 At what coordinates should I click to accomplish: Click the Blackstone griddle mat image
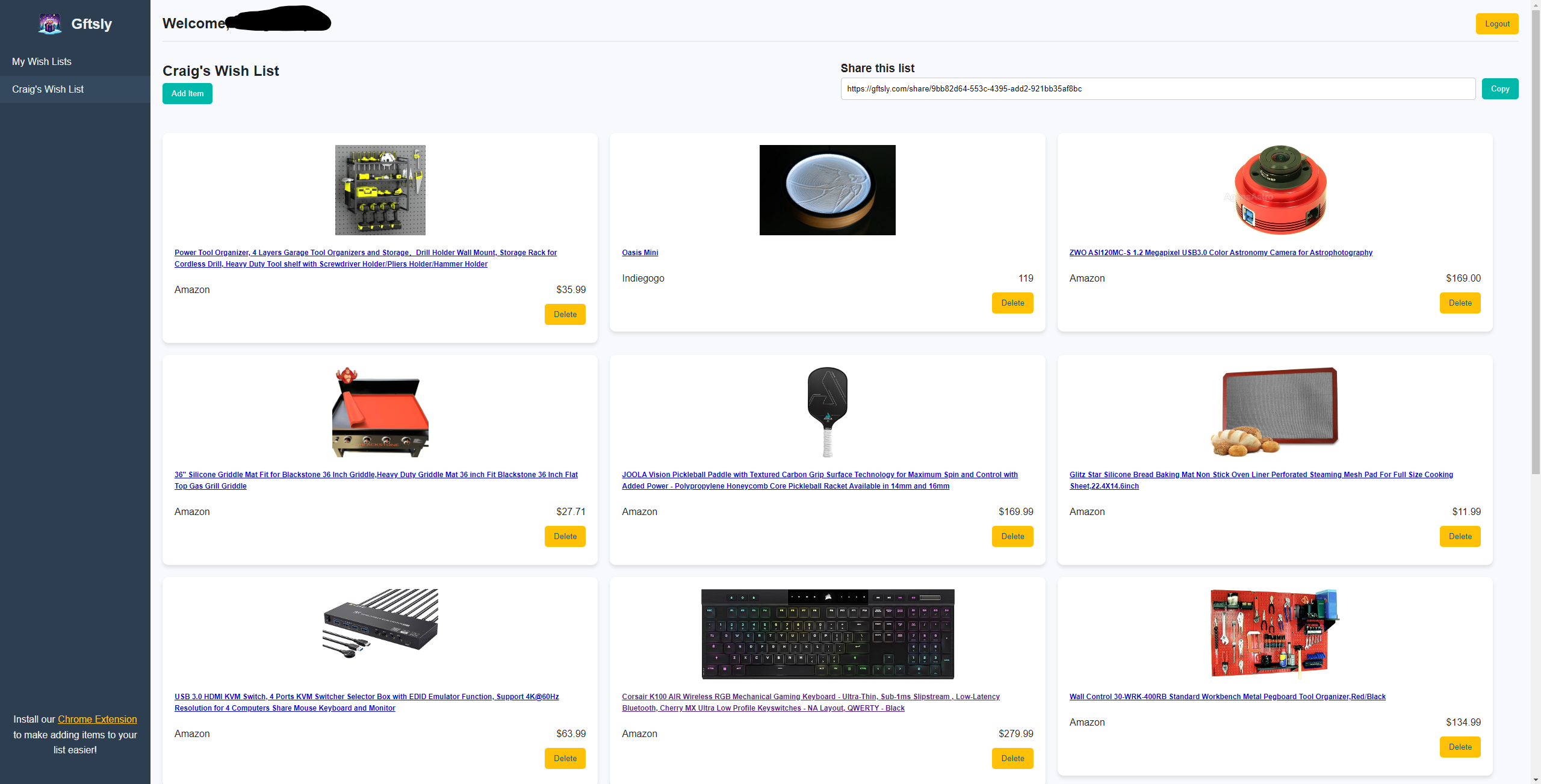click(x=380, y=412)
